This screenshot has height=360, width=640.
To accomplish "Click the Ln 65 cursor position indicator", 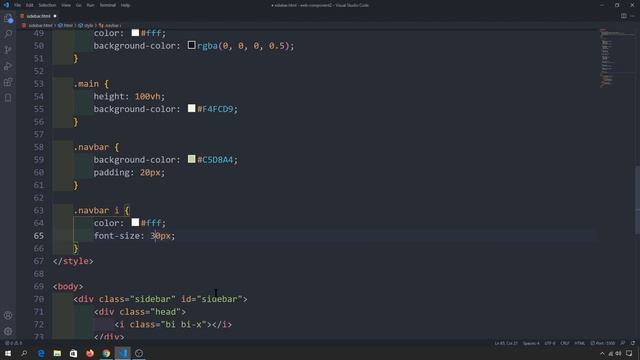I will click(506, 343).
